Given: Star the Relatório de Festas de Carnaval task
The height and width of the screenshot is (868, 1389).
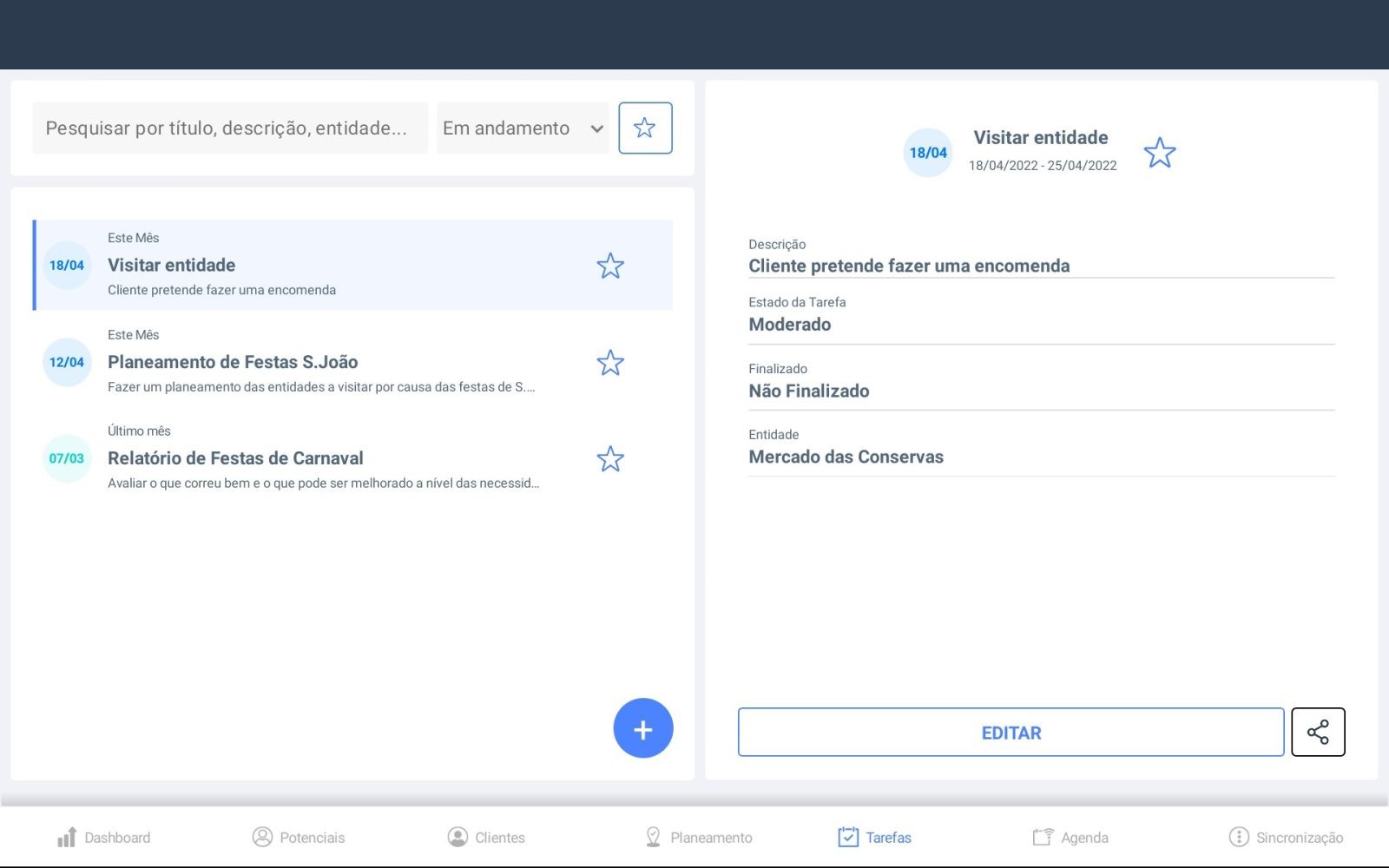Looking at the screenshot, I should (x=610, y=459).
